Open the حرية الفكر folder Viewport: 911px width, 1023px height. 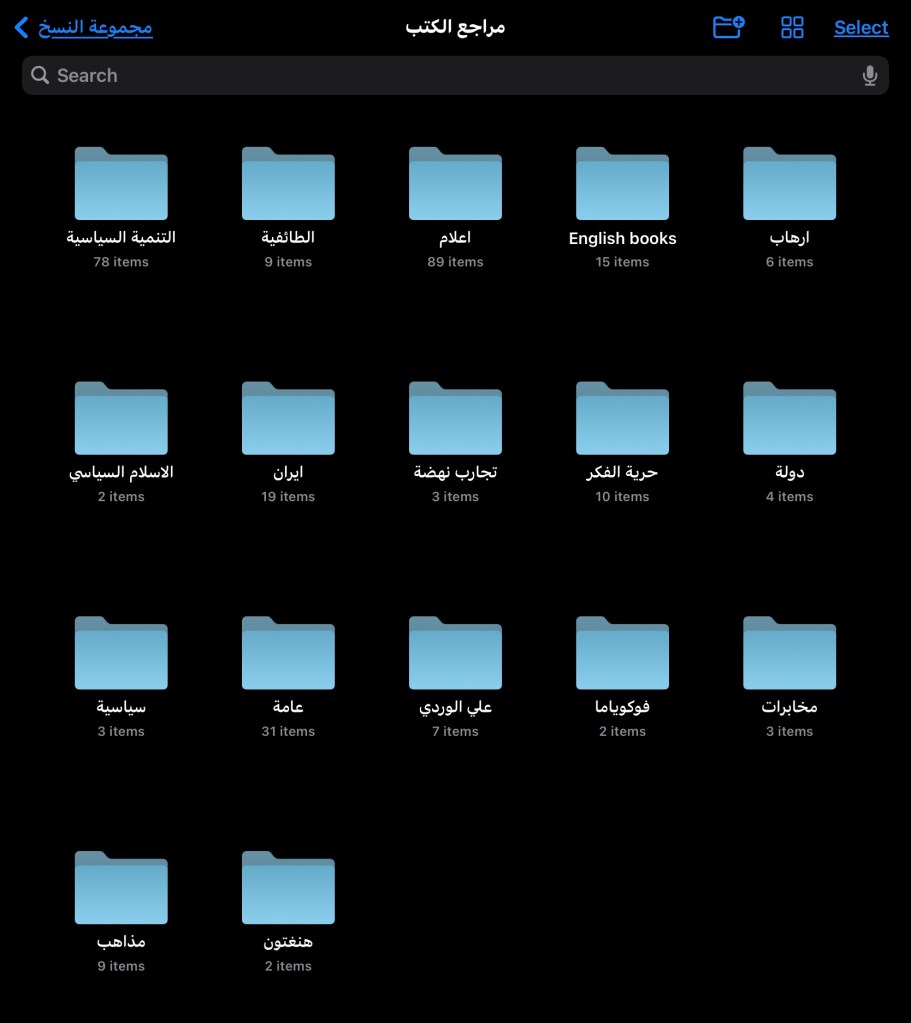pos(622,419)
